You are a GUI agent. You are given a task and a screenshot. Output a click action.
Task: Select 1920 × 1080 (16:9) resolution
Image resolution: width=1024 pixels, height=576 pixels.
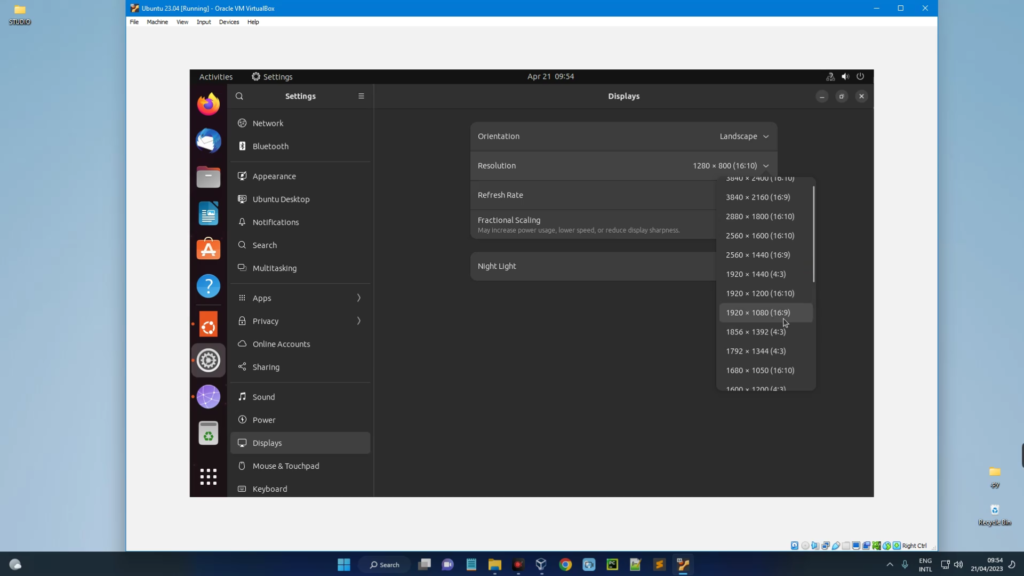pyautogui.click(x=766, y=313)
